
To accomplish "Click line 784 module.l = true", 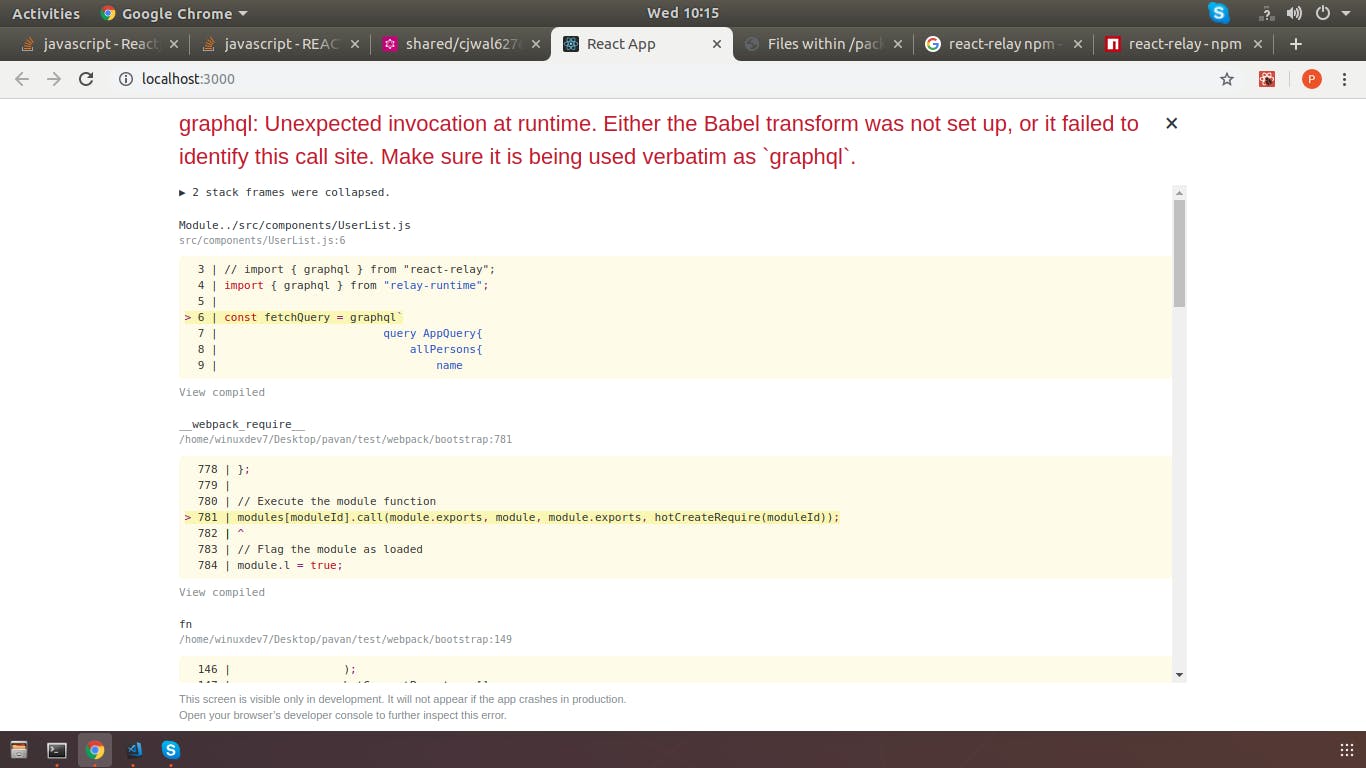I will point(290,565).
